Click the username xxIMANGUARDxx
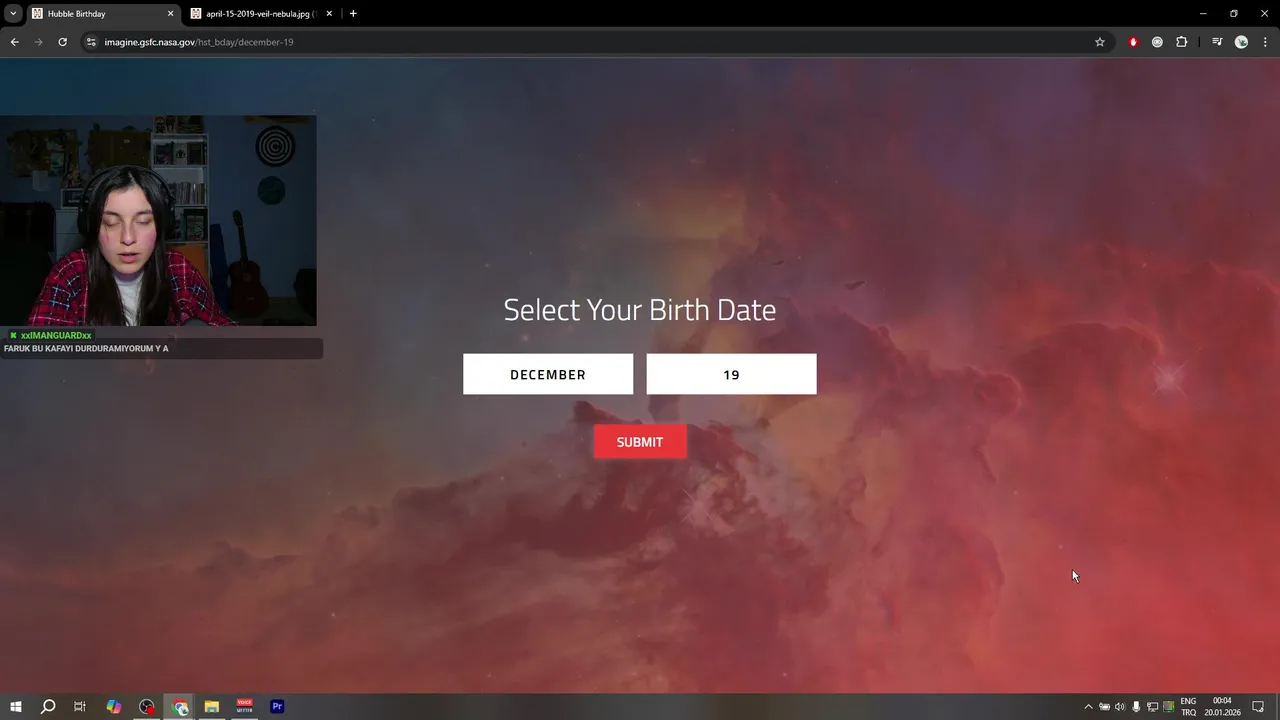The height and width of the screenshot is (720, 1280). click(x=56, y=335)
